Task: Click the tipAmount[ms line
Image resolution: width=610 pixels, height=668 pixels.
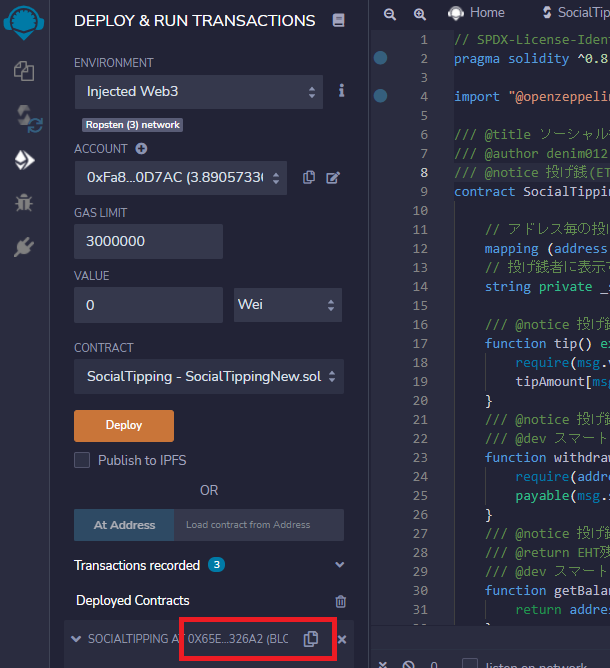Action: coord(562,381)
